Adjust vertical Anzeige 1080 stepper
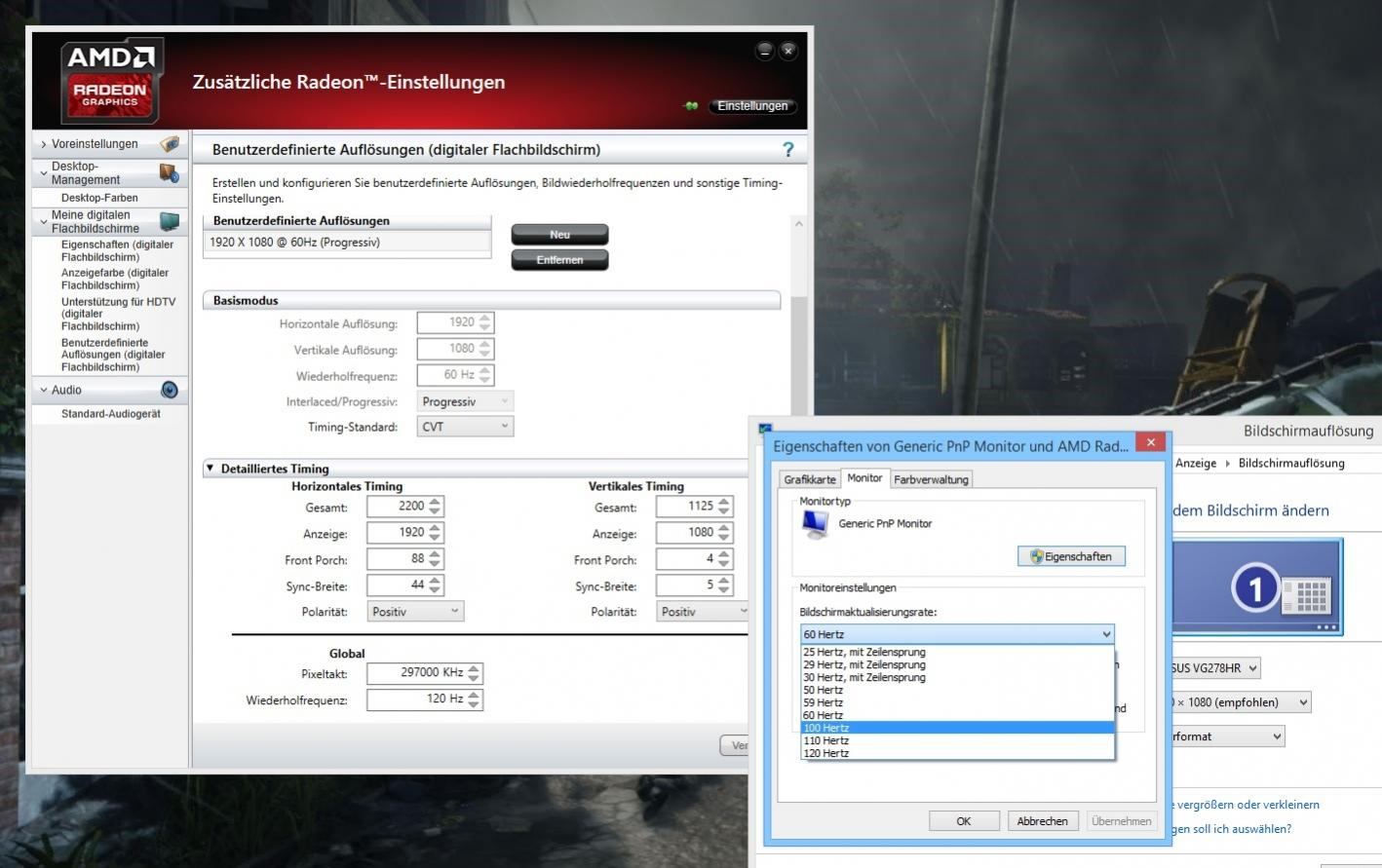 click(x=724, y=533)
